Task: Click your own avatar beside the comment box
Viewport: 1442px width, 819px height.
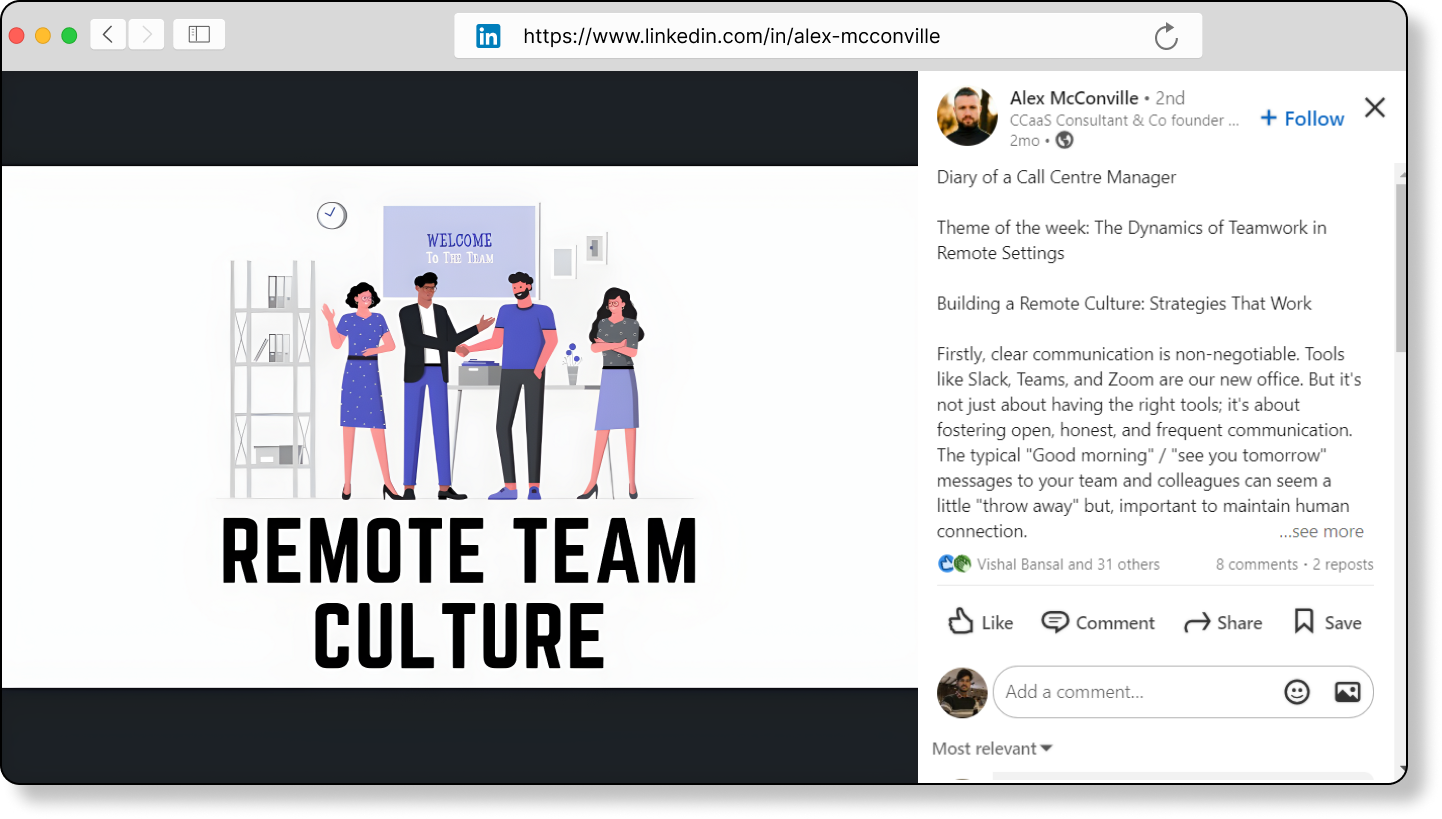Action: (x=962, y=692)
